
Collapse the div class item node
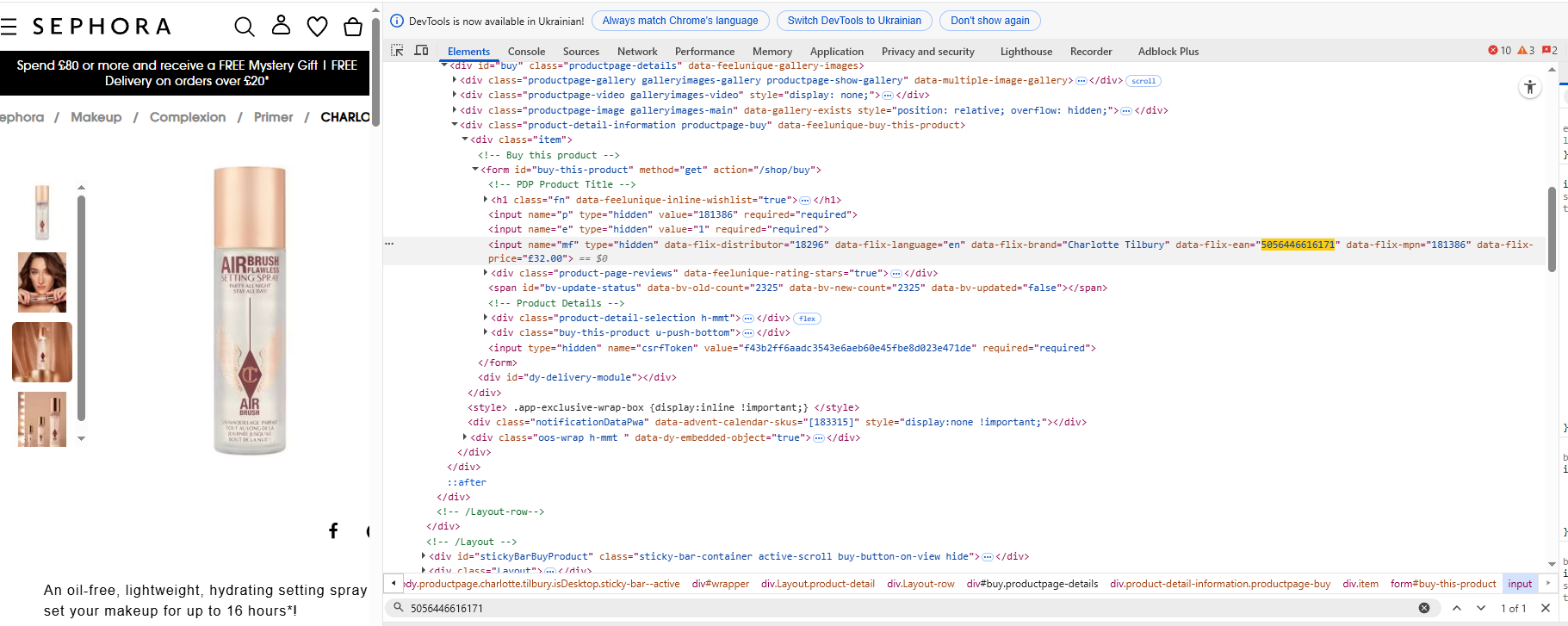tap(465, 139)
